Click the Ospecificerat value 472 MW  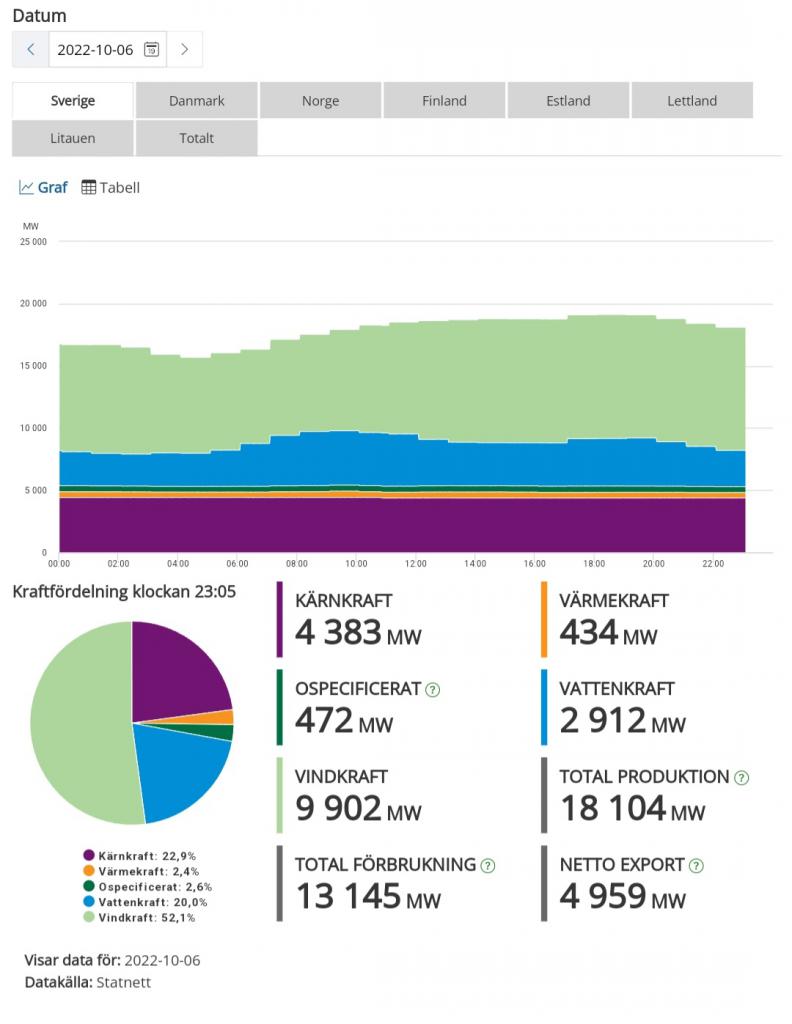click(x=343, y=721)
